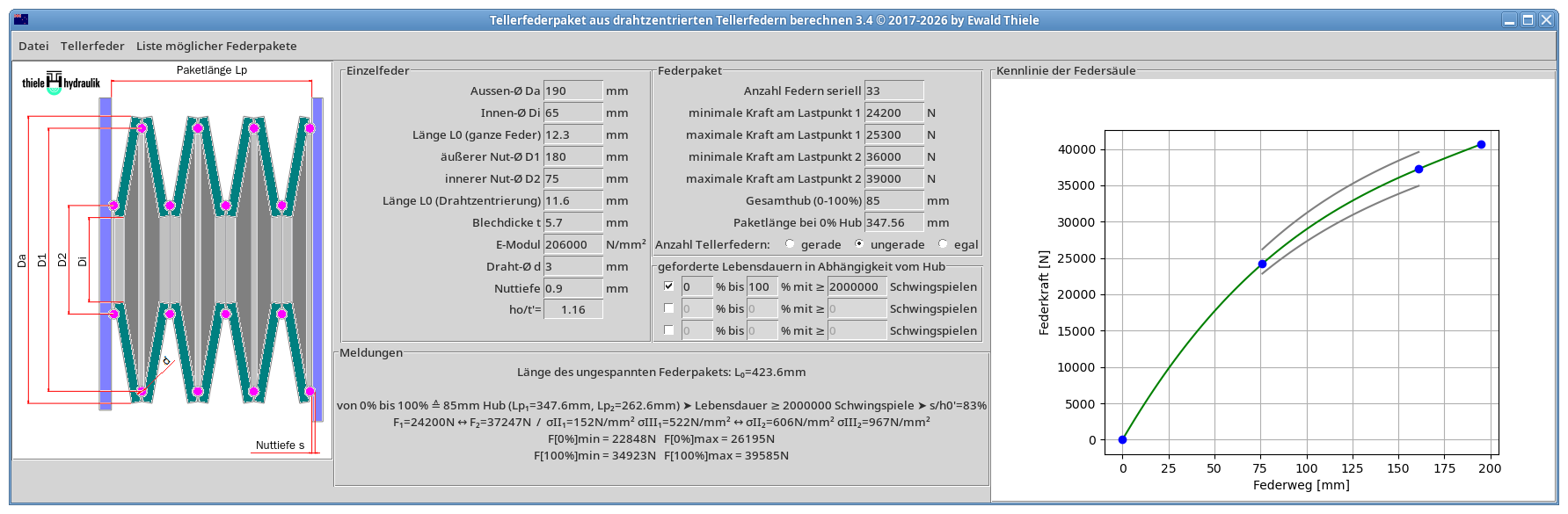This screenshot has width=1568, height=514.
Task: Enable the second lifetime requirement row checkbox
Action: pos(669,308)
